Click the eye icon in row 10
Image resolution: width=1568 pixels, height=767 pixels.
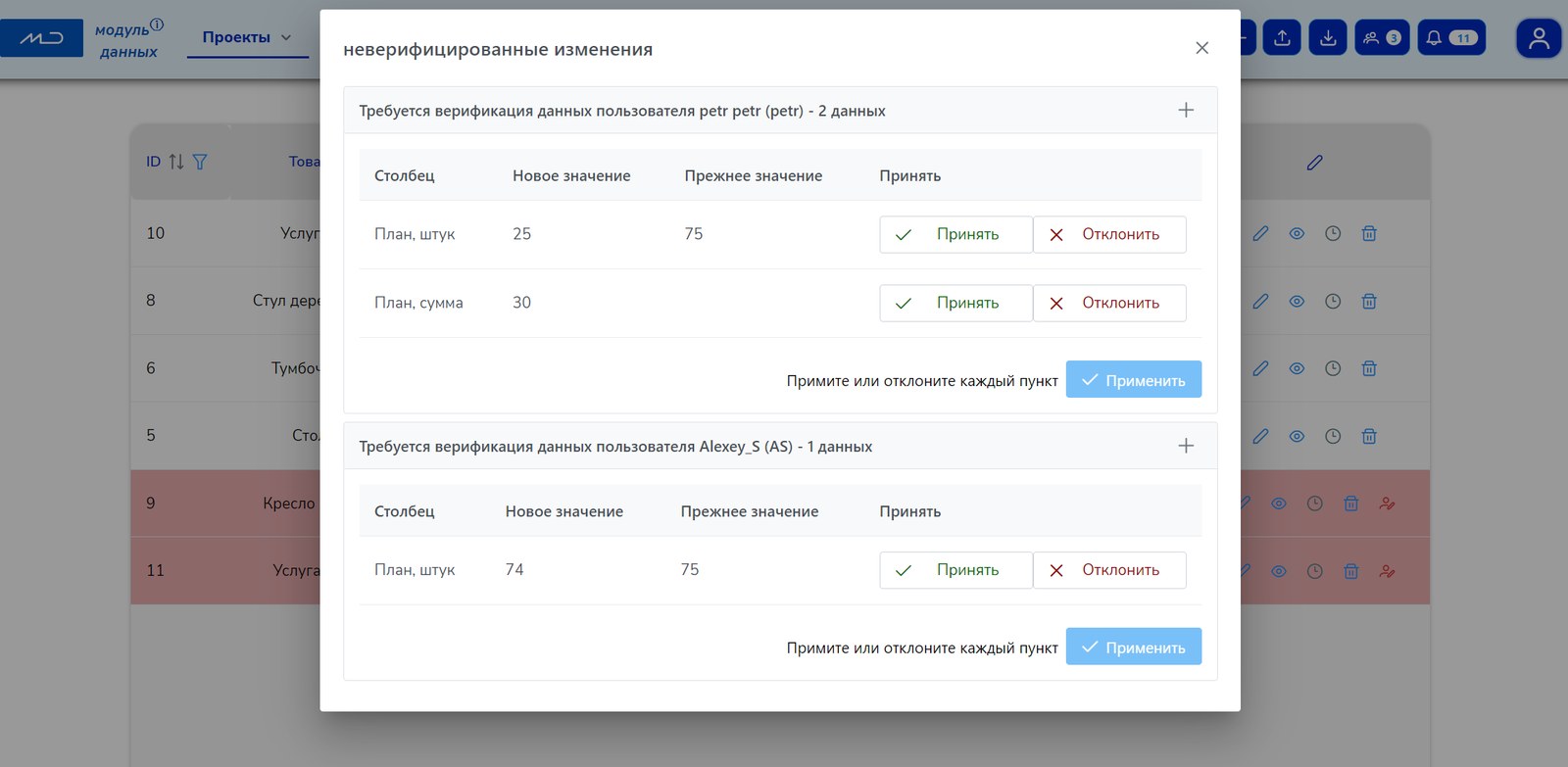1297,233
